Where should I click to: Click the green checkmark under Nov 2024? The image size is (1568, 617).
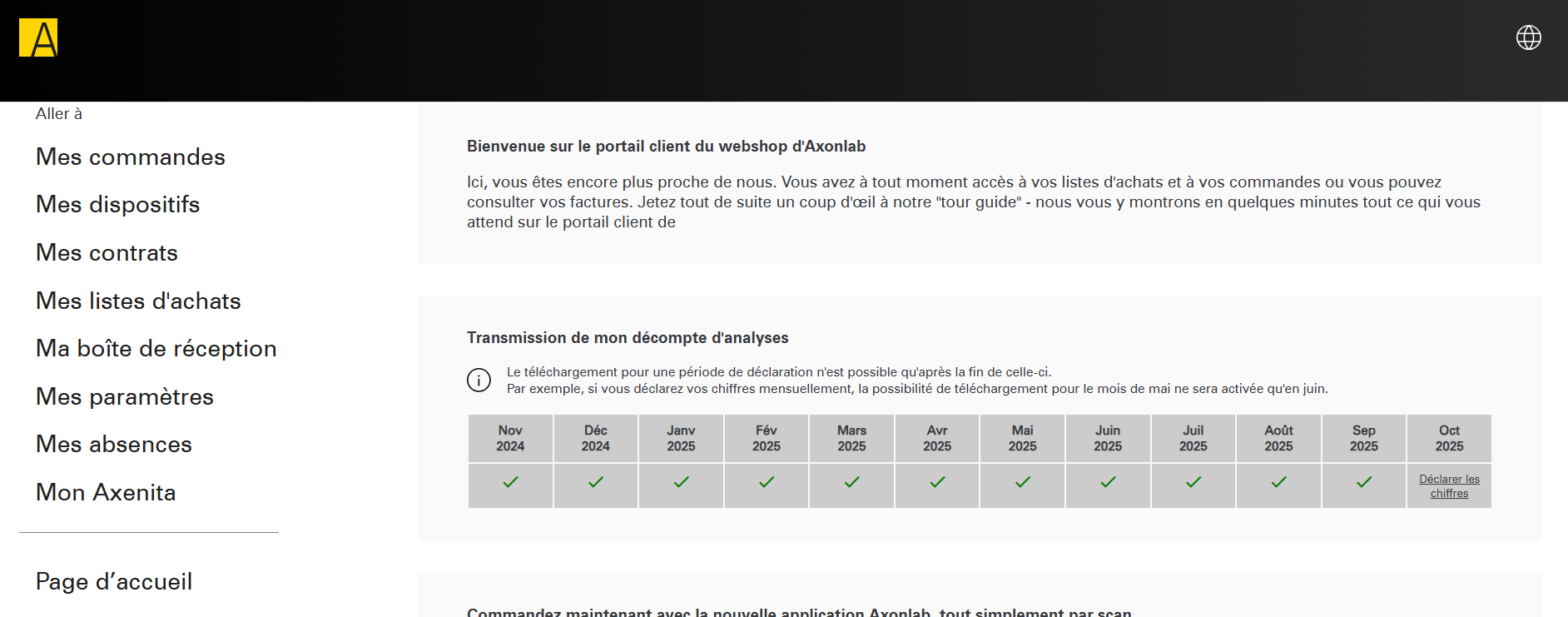[x=510, y=482]
